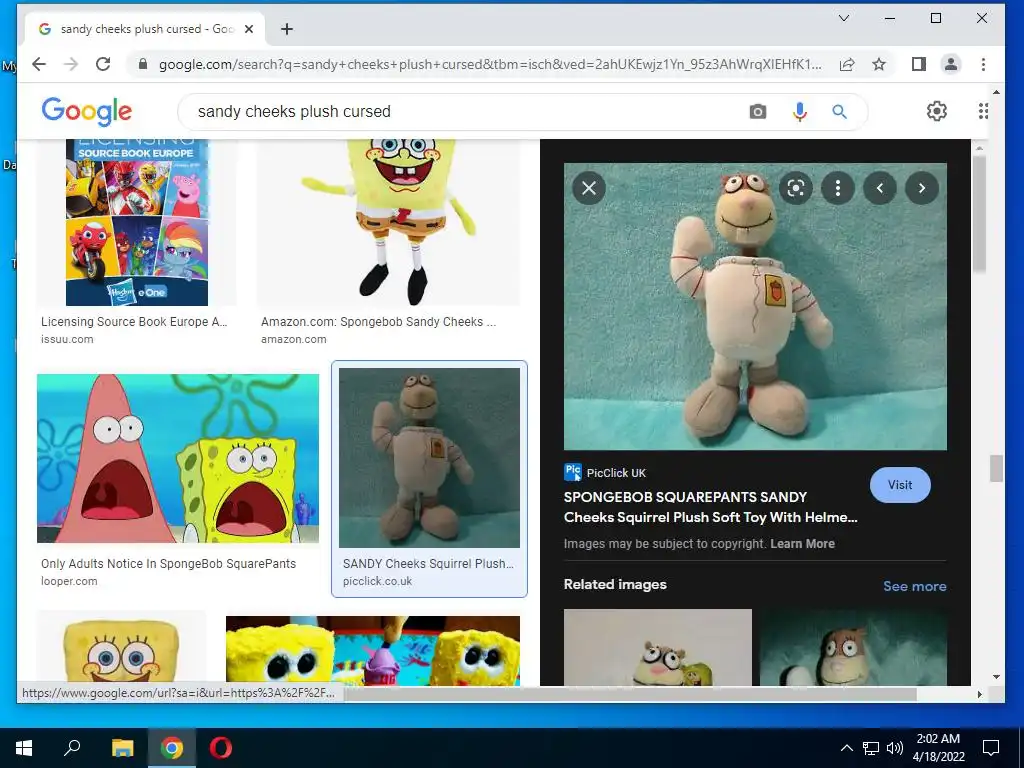Open first related Sandy plush image
The image size is (1024, 768).
point(658,647)
